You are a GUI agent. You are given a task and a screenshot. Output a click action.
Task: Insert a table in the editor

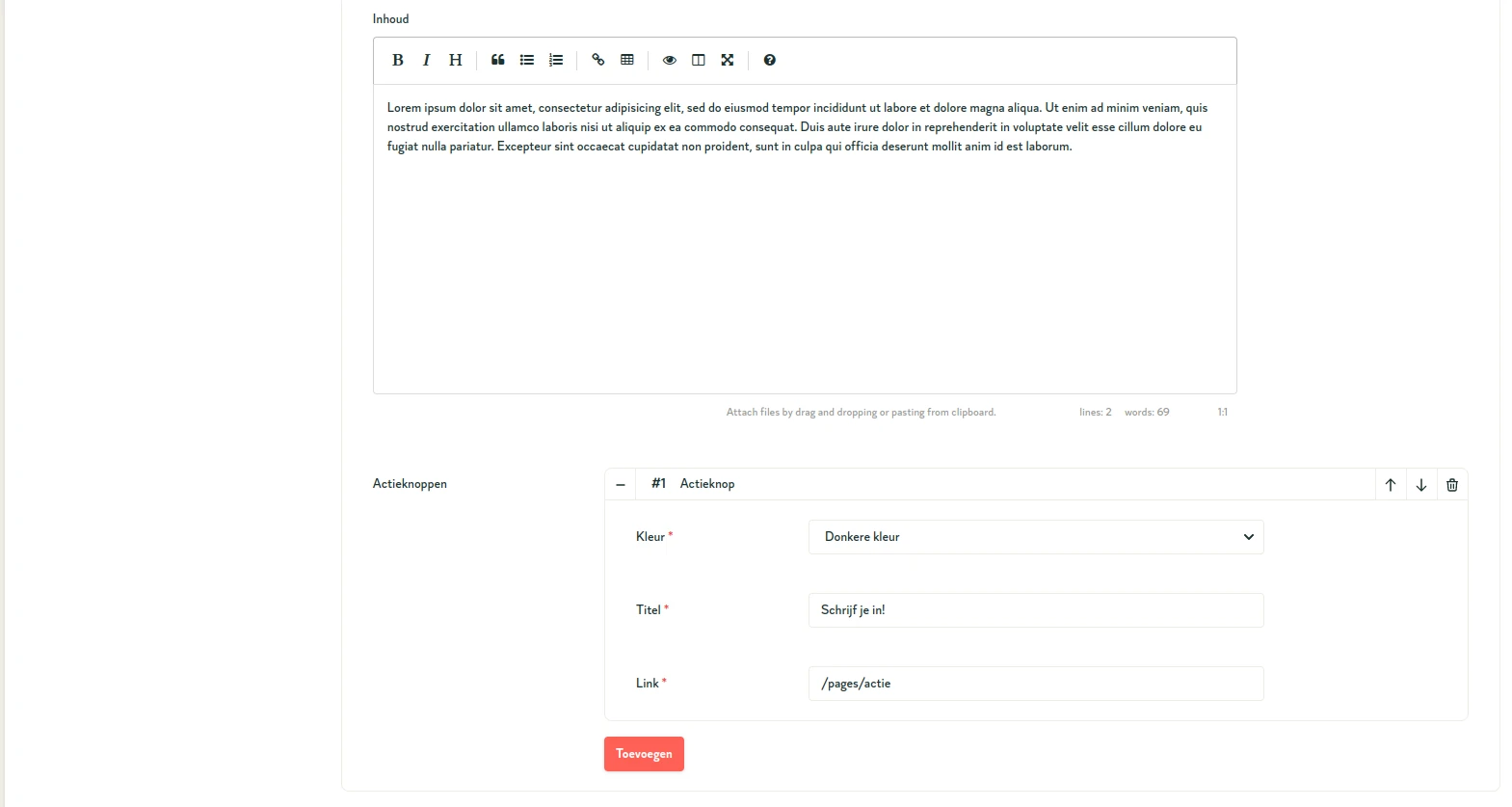pos(627,60)
